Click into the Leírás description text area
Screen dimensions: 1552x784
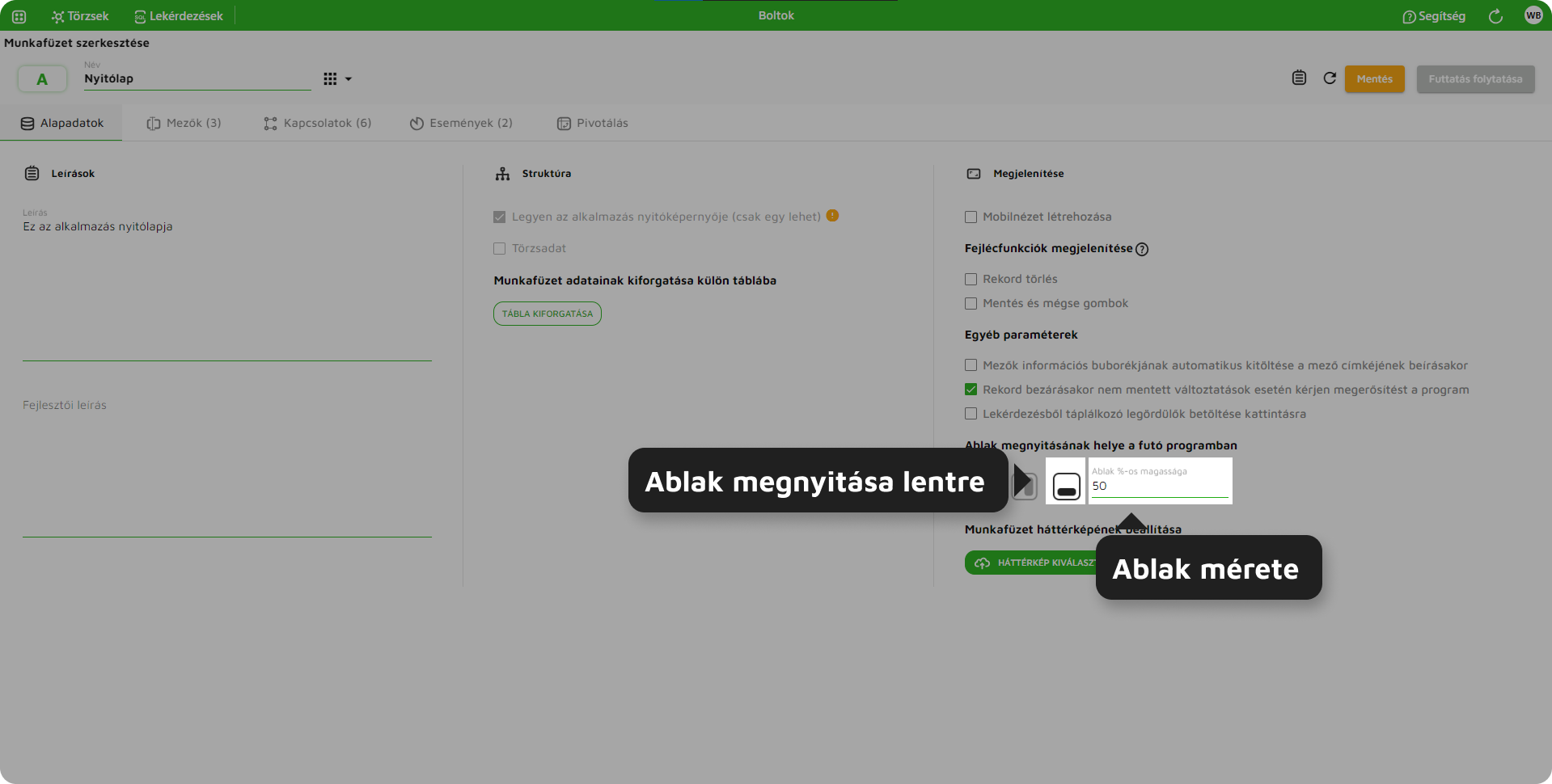227,283
